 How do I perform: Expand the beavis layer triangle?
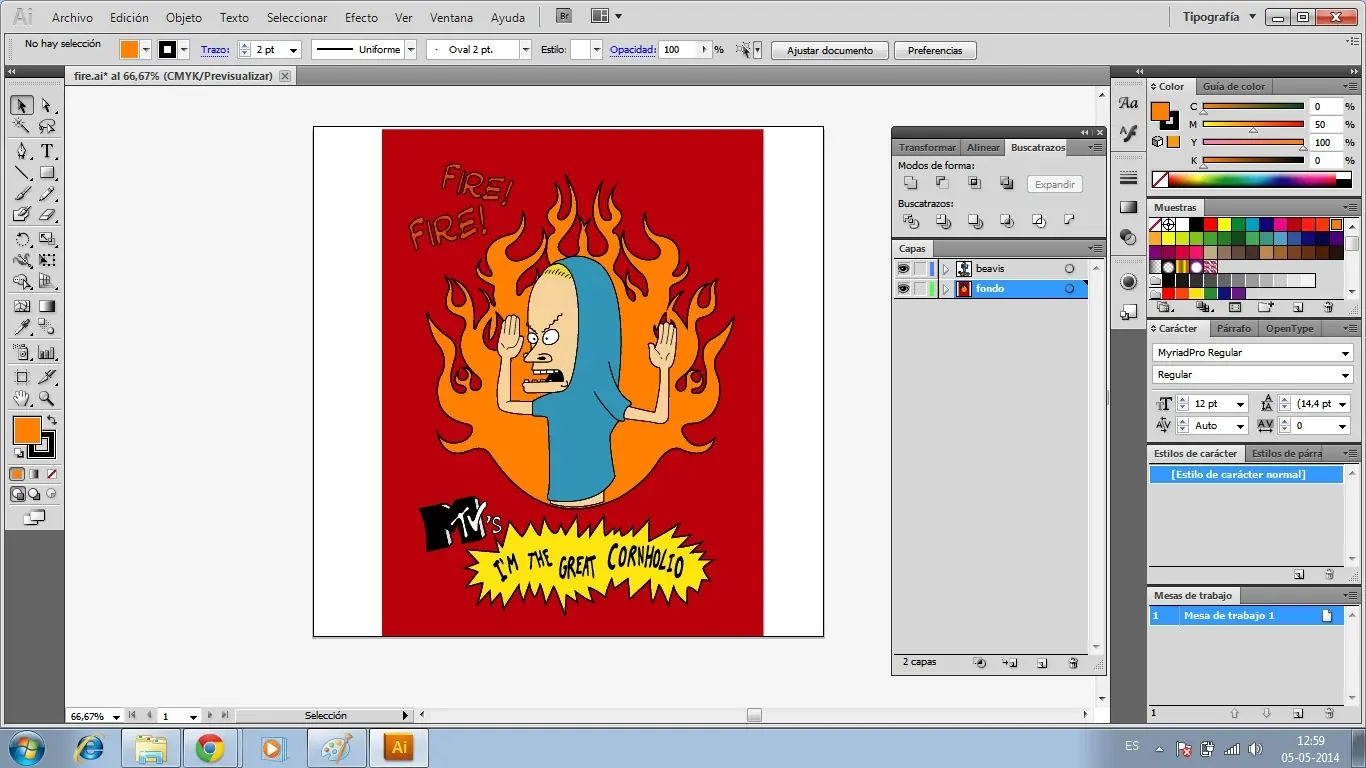coord(946,269)
